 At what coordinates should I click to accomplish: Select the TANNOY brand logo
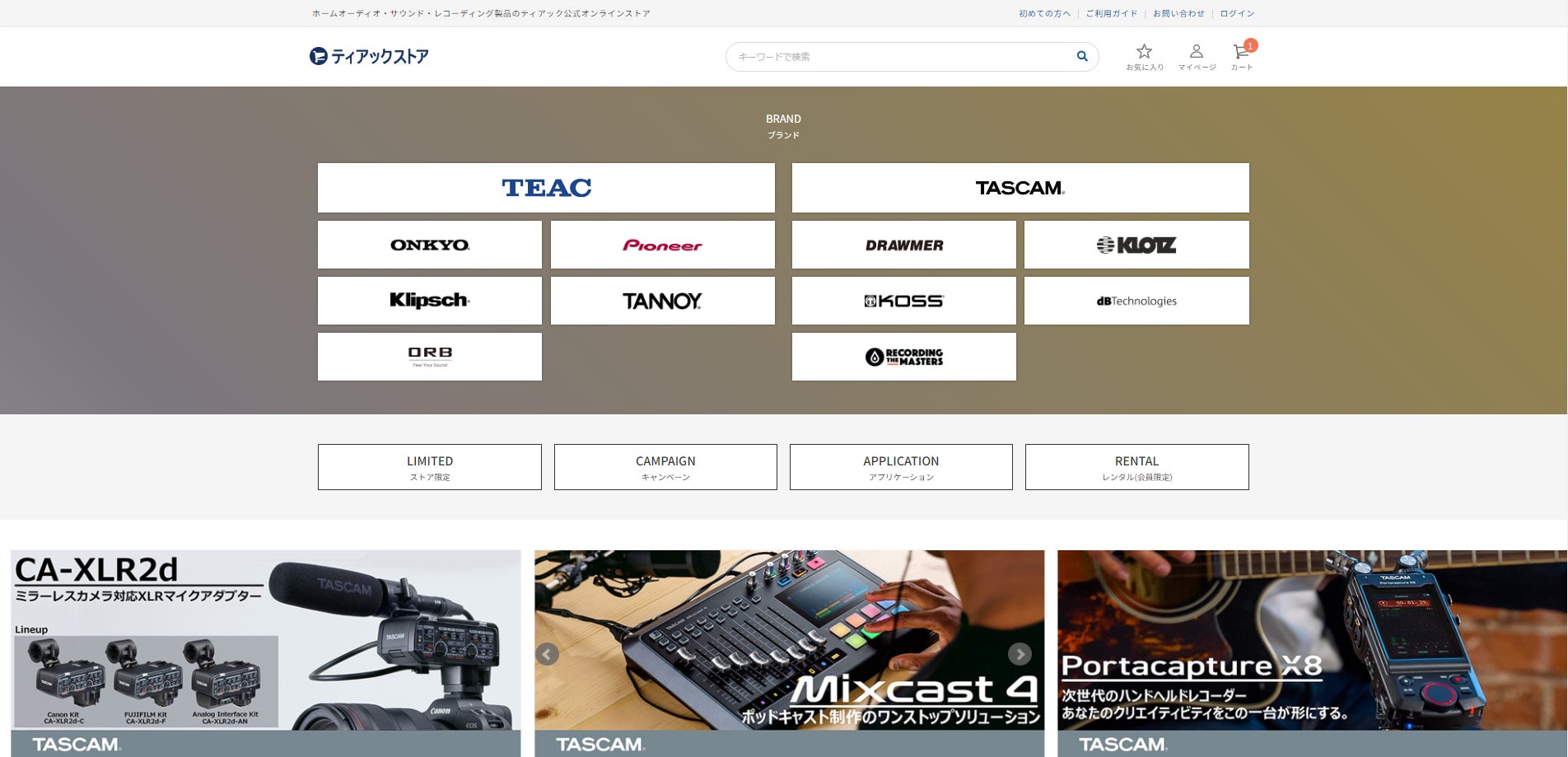[663, 301]
